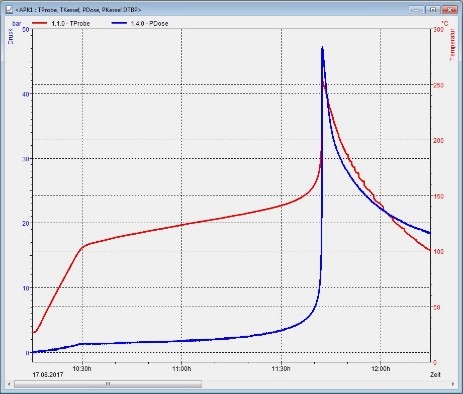Click the 100 temperature axis value
The height and width of the screenshot is (394, 463).
pos(439,252)
